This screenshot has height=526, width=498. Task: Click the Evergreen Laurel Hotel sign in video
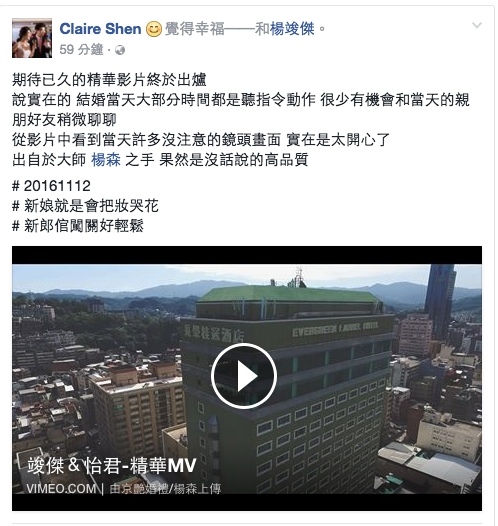click(335, 329)
